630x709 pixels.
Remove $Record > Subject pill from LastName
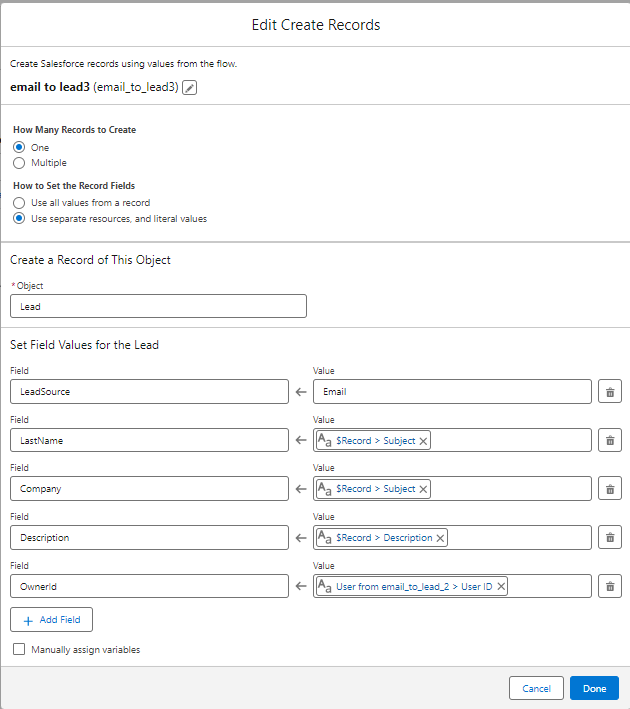click(x=423, y=440)
